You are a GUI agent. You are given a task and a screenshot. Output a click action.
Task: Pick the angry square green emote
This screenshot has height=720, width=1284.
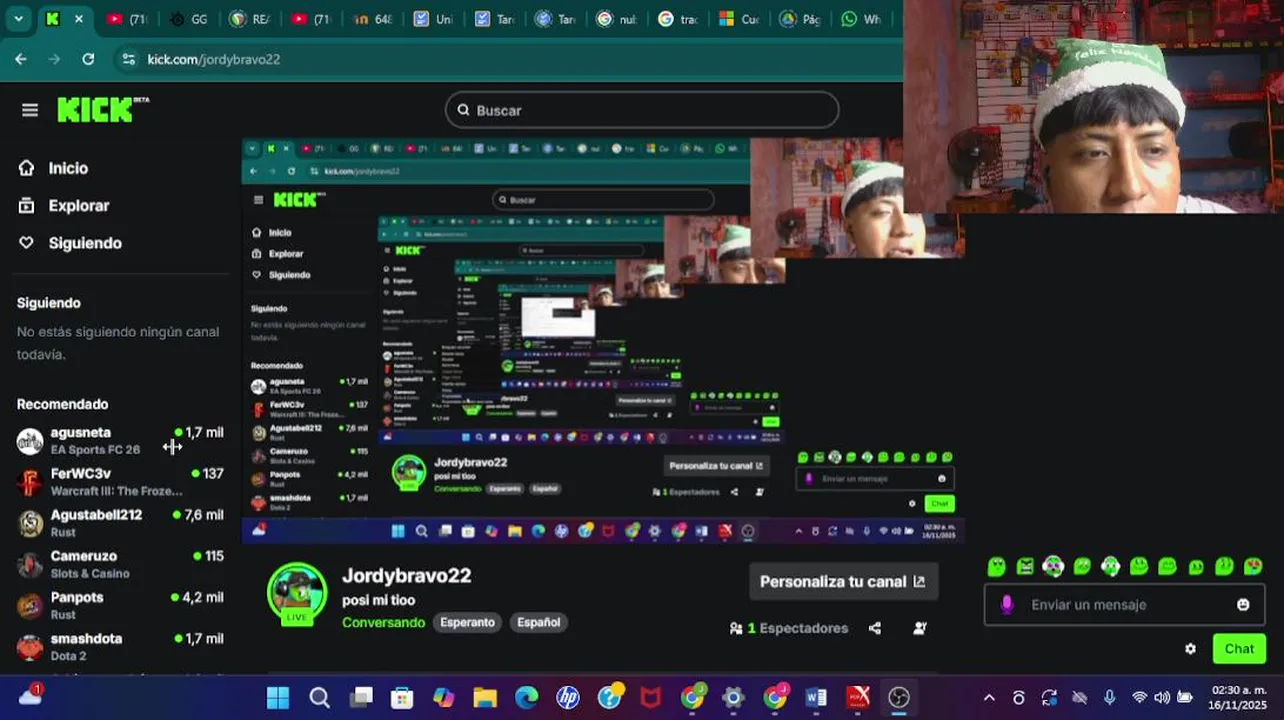[x=1025, y=567]
